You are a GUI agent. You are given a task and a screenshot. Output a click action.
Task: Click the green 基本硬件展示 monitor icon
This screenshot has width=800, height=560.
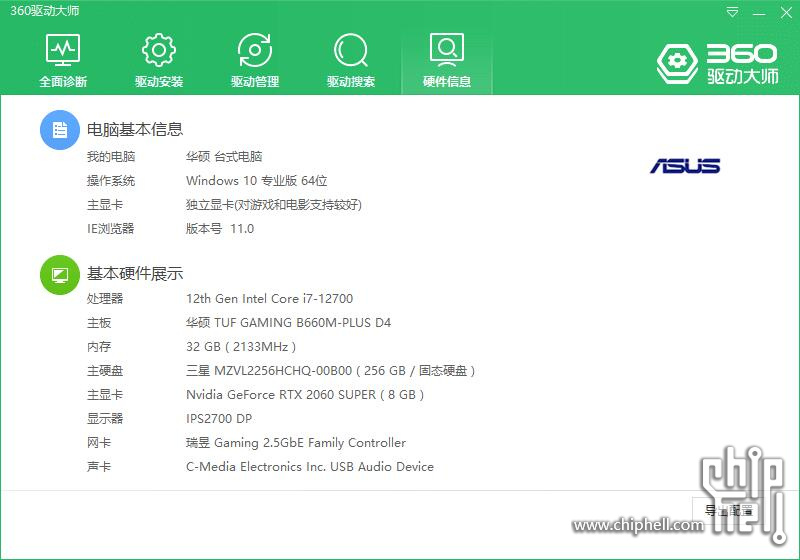pos(60,275)
